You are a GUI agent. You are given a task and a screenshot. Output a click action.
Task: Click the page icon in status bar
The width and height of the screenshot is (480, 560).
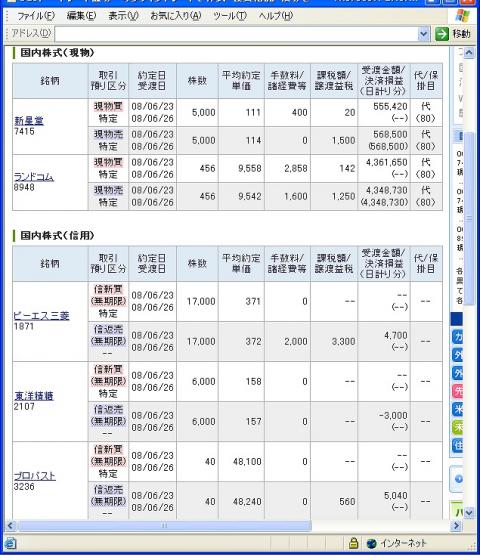click(x=11, y=544)
